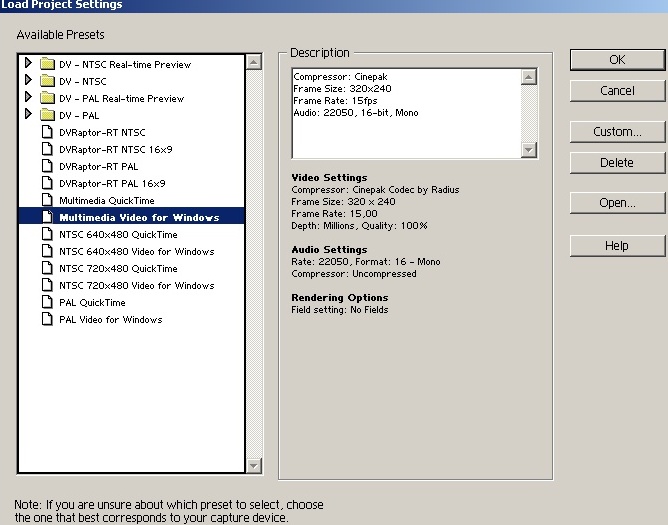The height and width of the screenshot is (525, 668).
Task: Click the DVRaptor-RT PAL file icon
Action: [x=47, y=166]
